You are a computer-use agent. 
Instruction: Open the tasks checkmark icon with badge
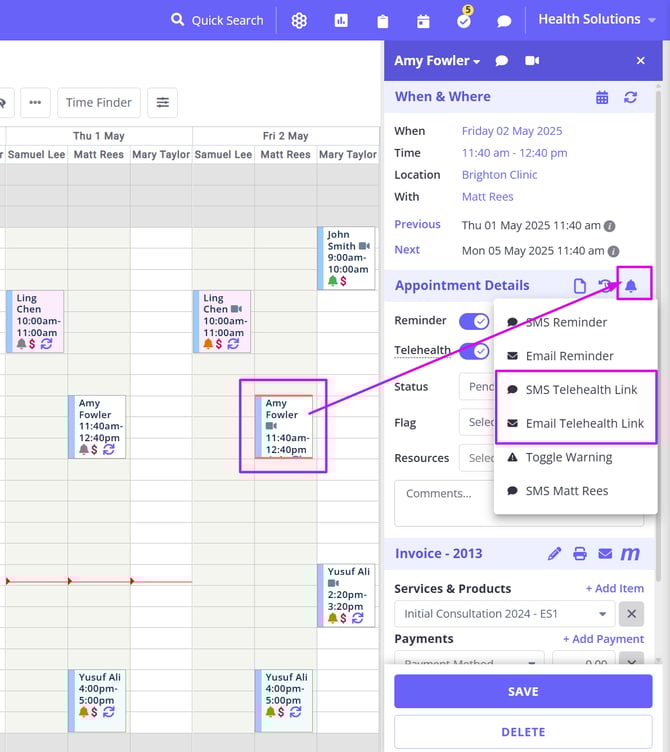point(464,20)
